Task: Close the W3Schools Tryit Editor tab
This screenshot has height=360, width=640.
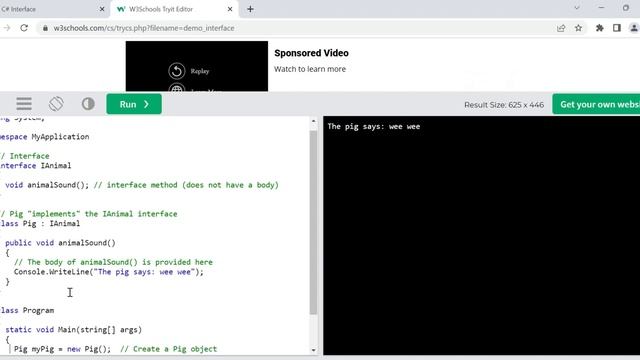Action: pyautogui.click(x=230, y=9)
